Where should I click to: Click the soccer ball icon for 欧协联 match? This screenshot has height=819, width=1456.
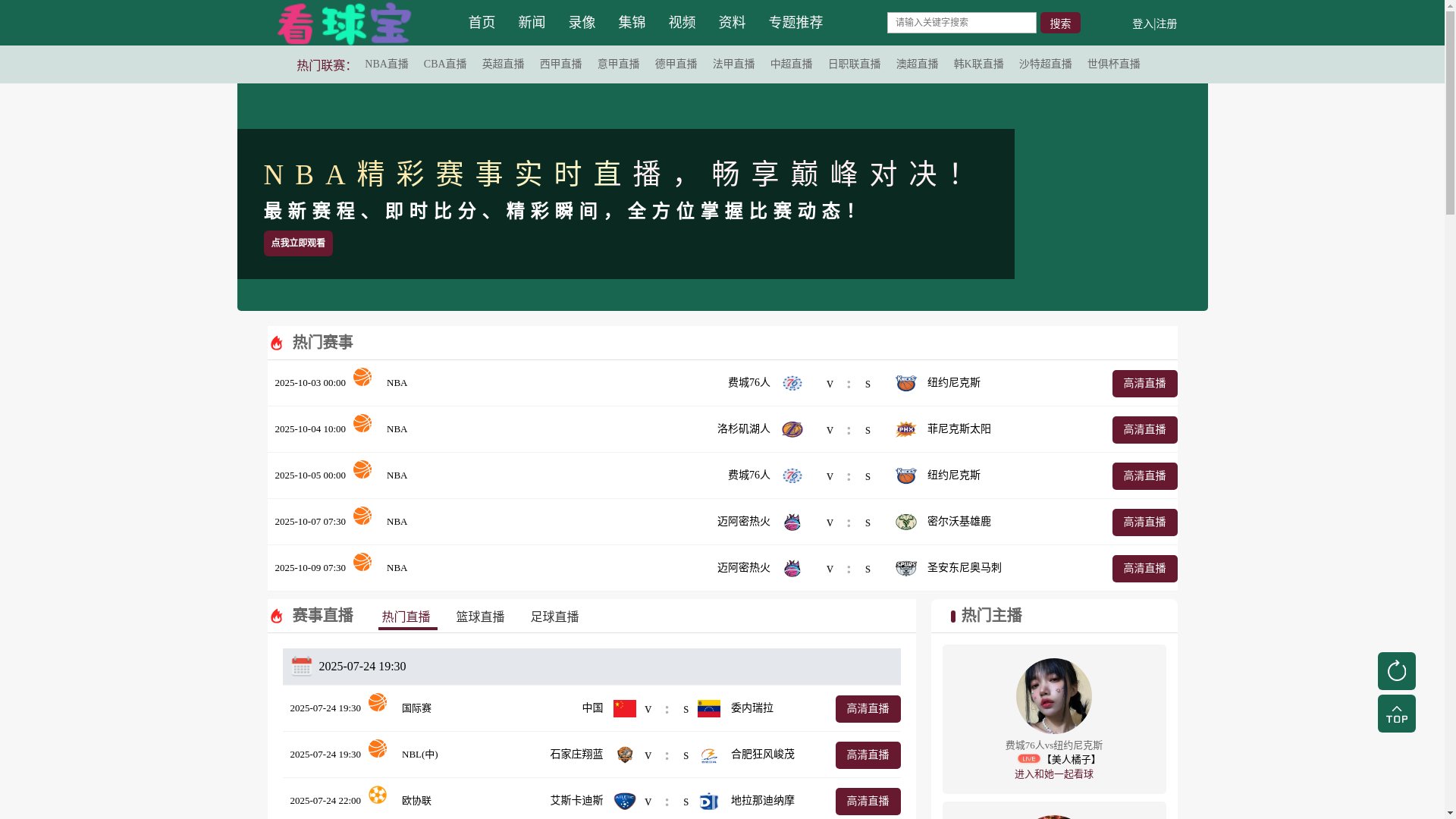tap(378, 795)
